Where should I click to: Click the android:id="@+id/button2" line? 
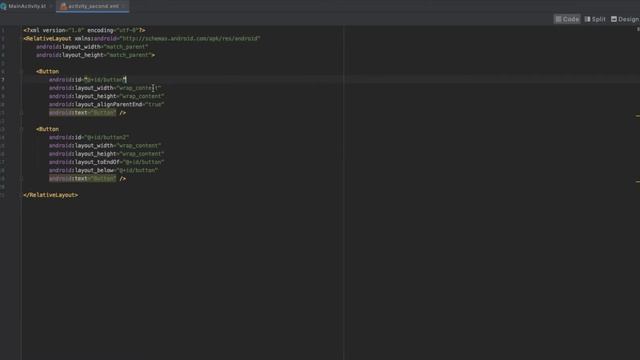click(x=89, y=138)
